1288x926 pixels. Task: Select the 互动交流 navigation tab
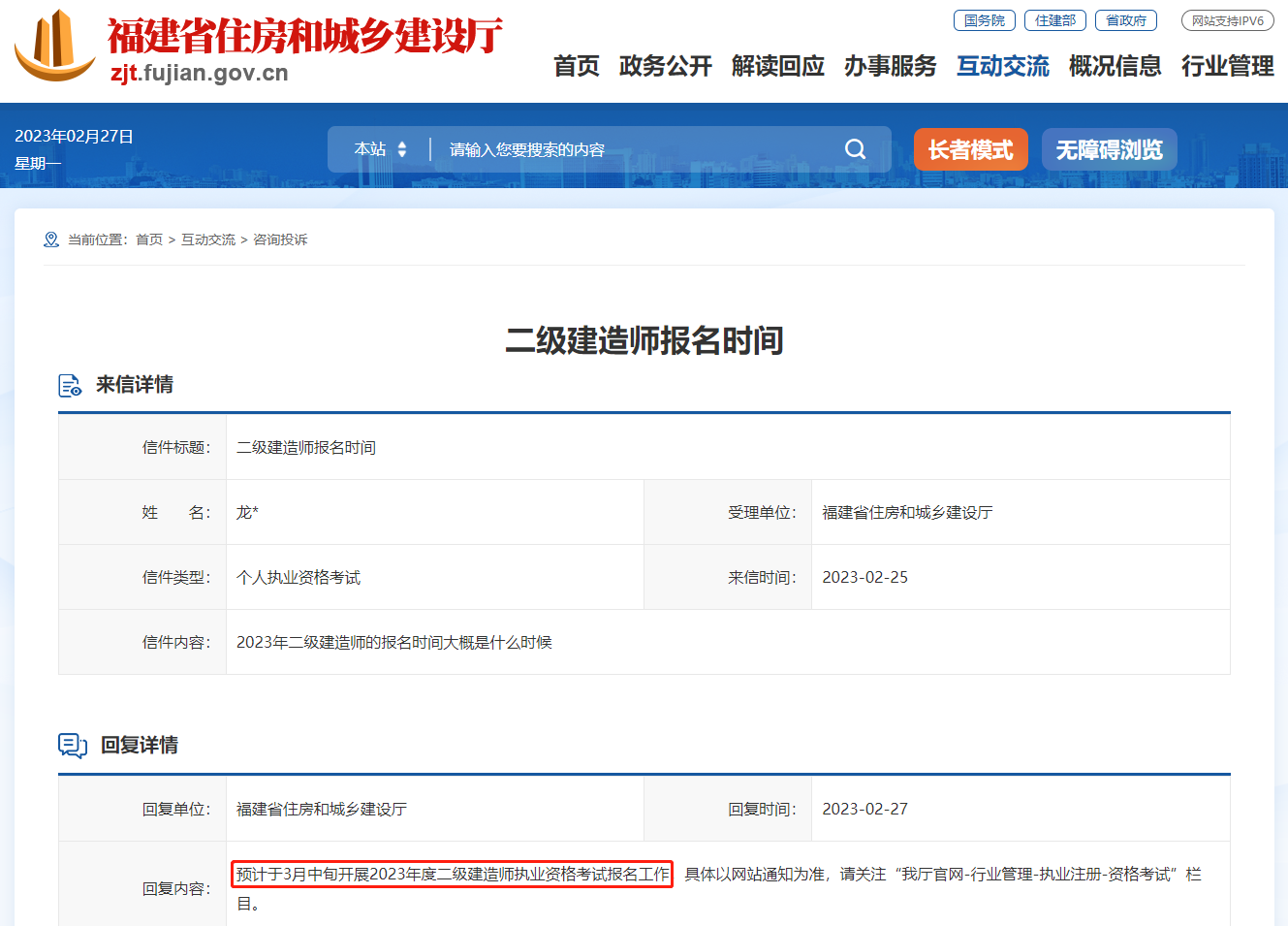[x=1002, y=66]
